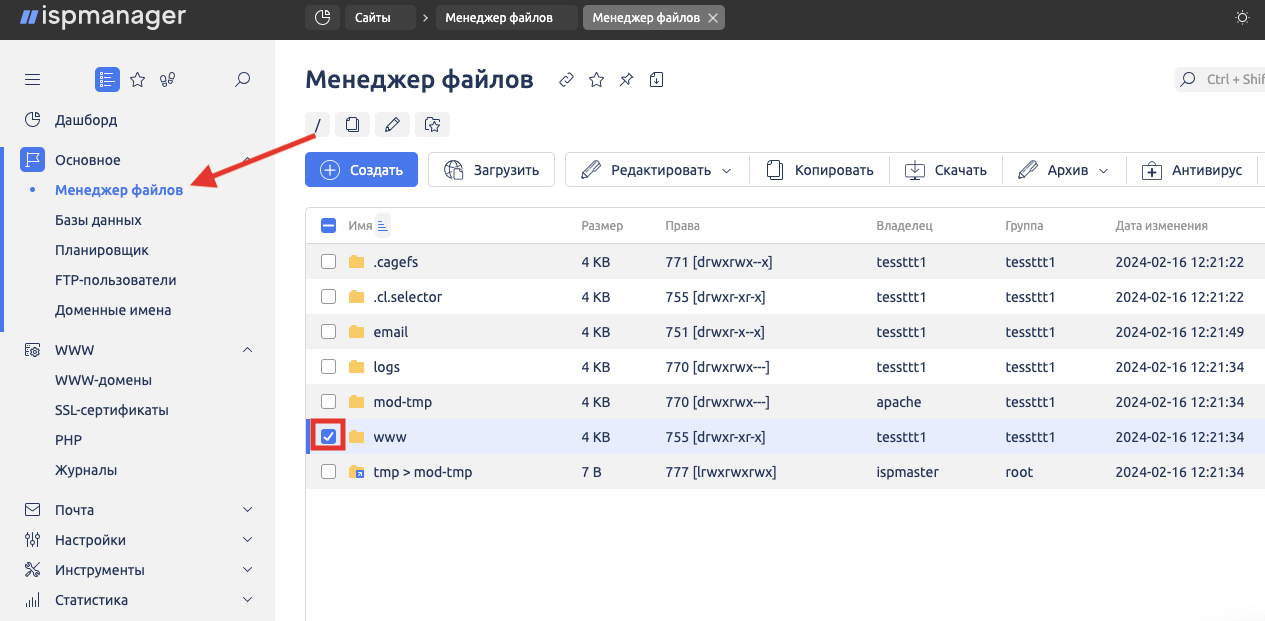The width and height of the screenshot is (1265, 621).
Task: Click the sidebar search magnifier icon
Action: pyautogui.click(x=242, y=80)
